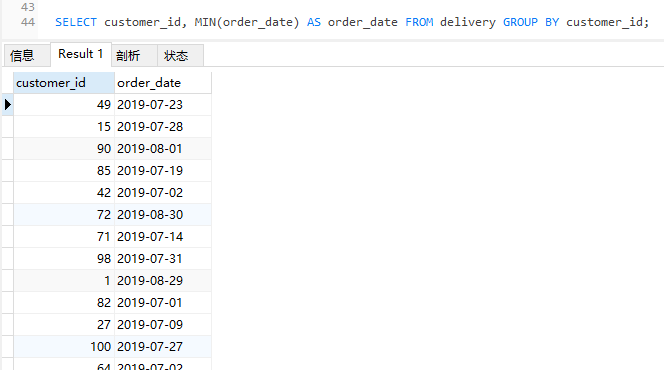Select order_date cell 2019-08-01
Image resolution: width=664 pixels, height=370 pixels.
click(x=163, y=149)
